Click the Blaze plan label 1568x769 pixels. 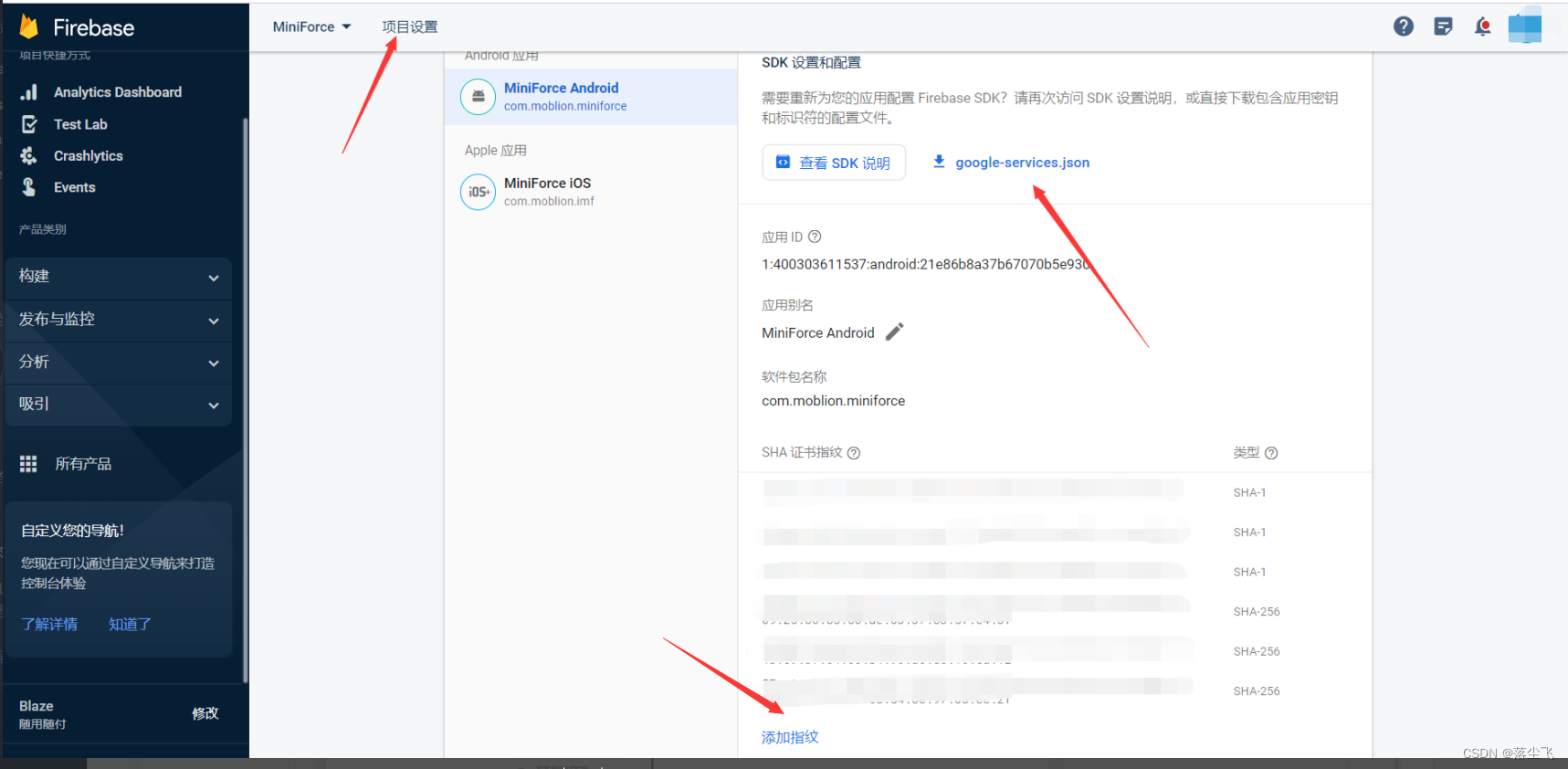point(37,706)
